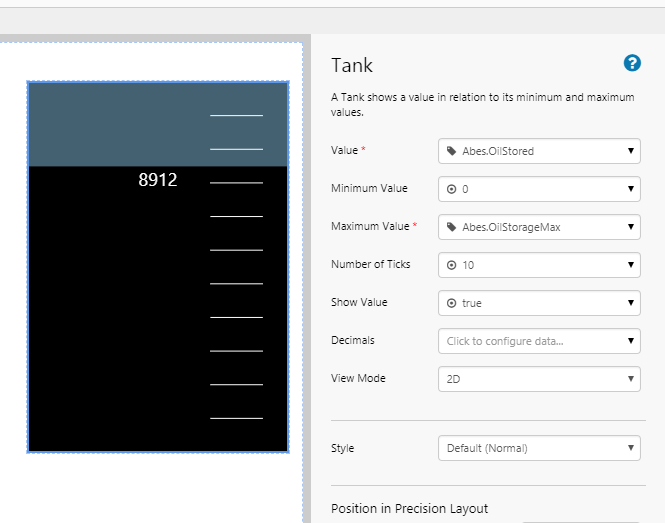Select the Abes.OilStorageMax value text
Image resolution: width=665 pixels, height=523 pixels.
511,227
